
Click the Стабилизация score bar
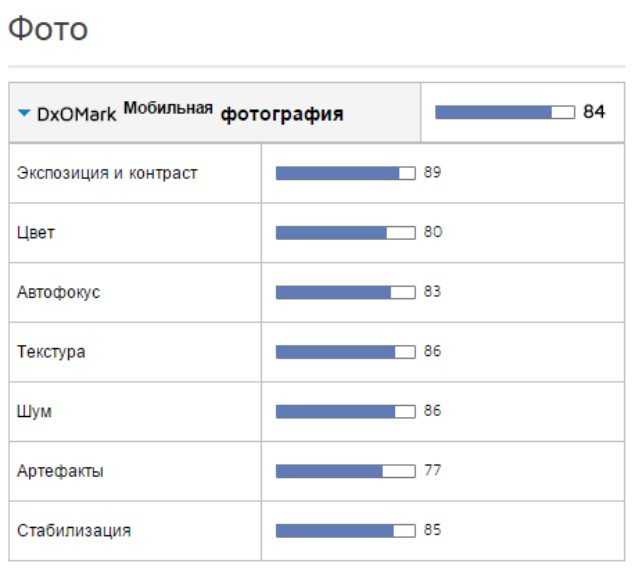345,531
